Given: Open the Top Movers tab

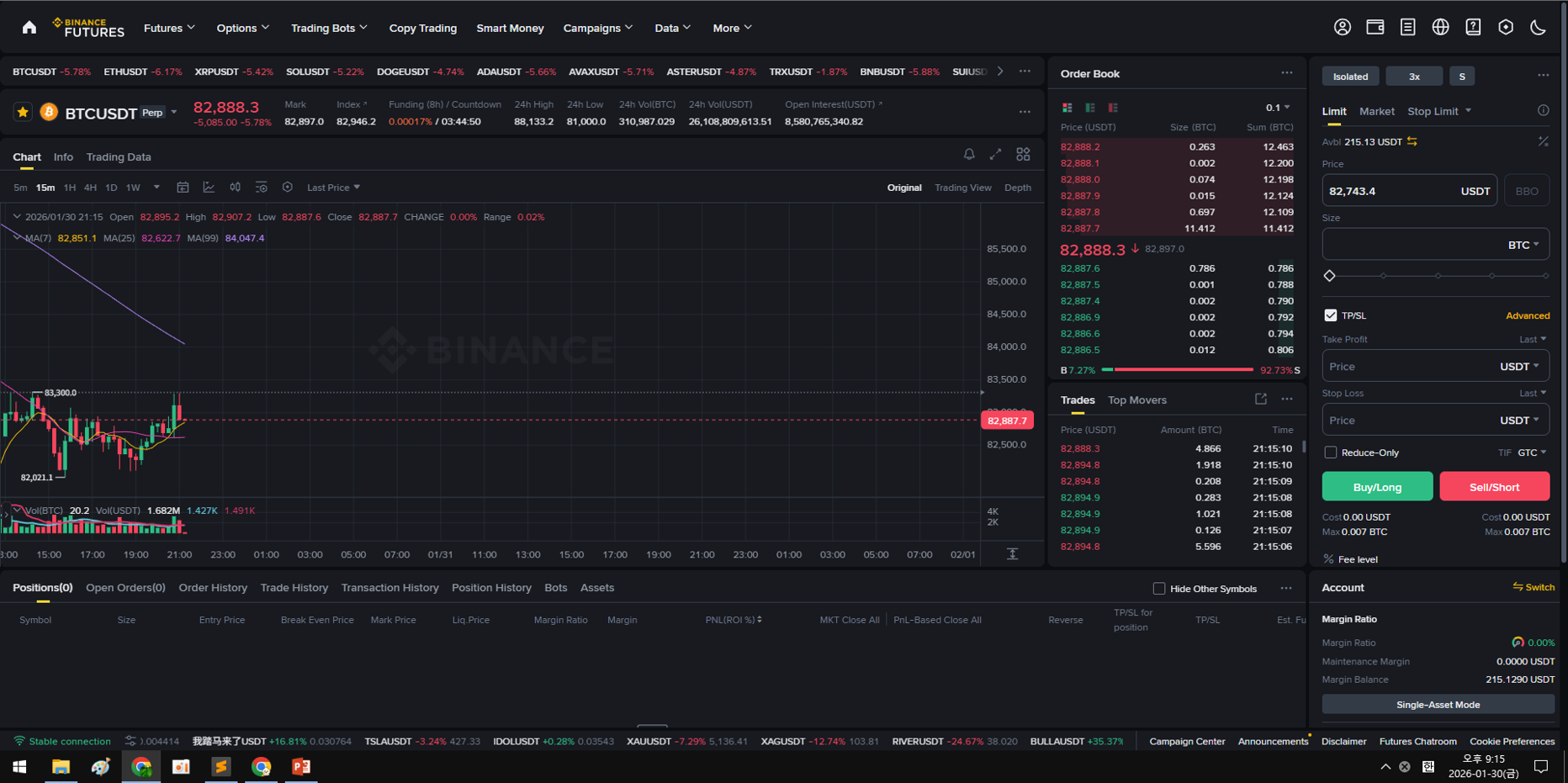Looking at the screenshot, I should (1136, 400).
